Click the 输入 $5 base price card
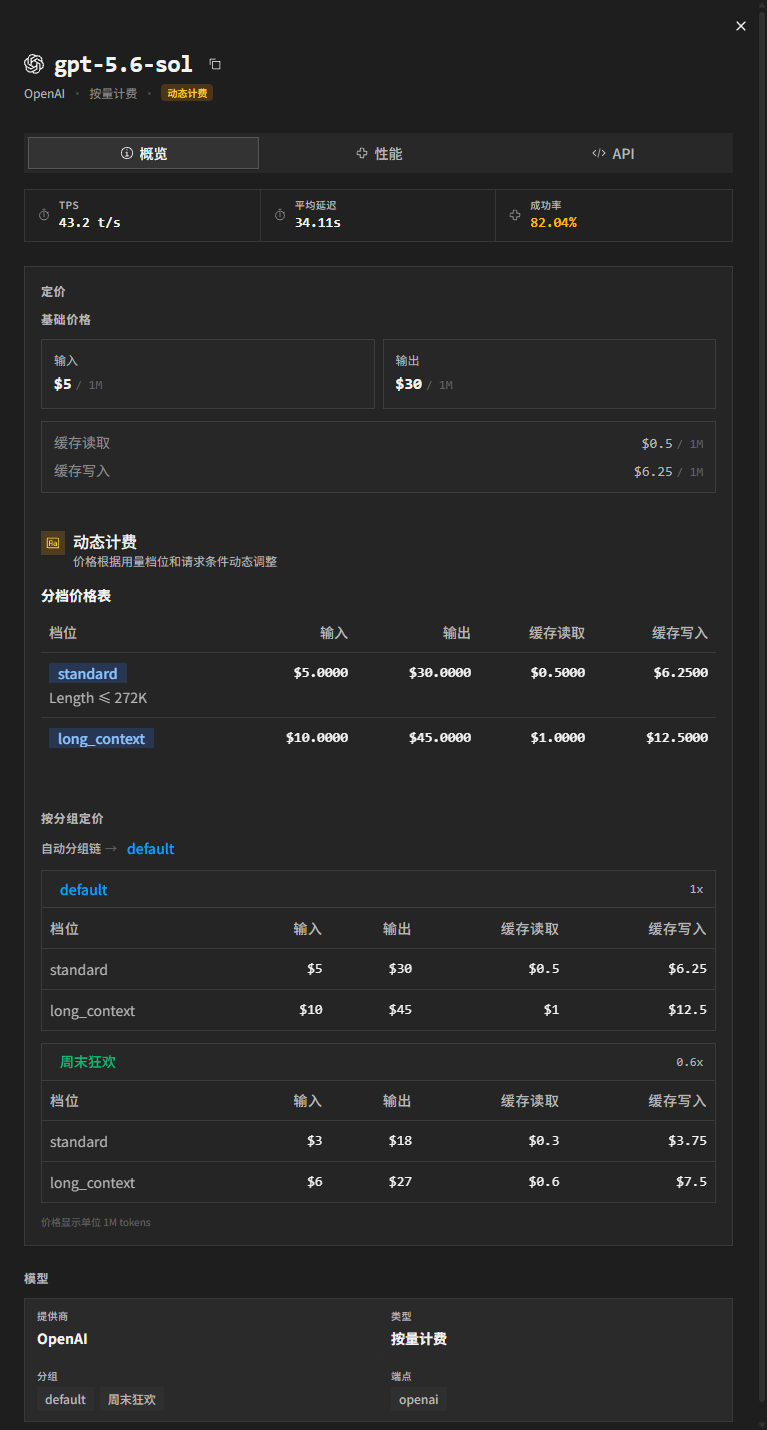Image resolution: width=767 pixels, height=1430 pixels. [x=208, y=374]
